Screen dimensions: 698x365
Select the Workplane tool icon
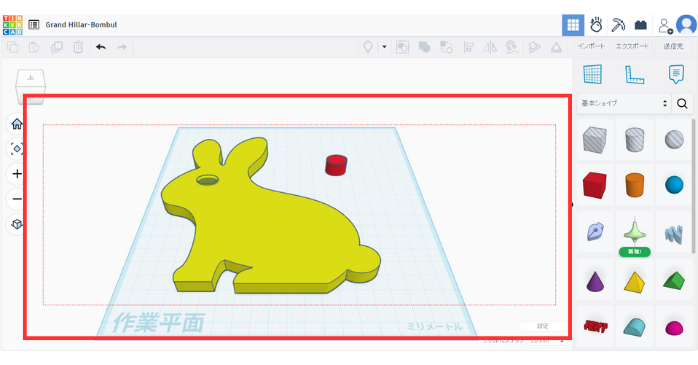[x=592, y=74]
